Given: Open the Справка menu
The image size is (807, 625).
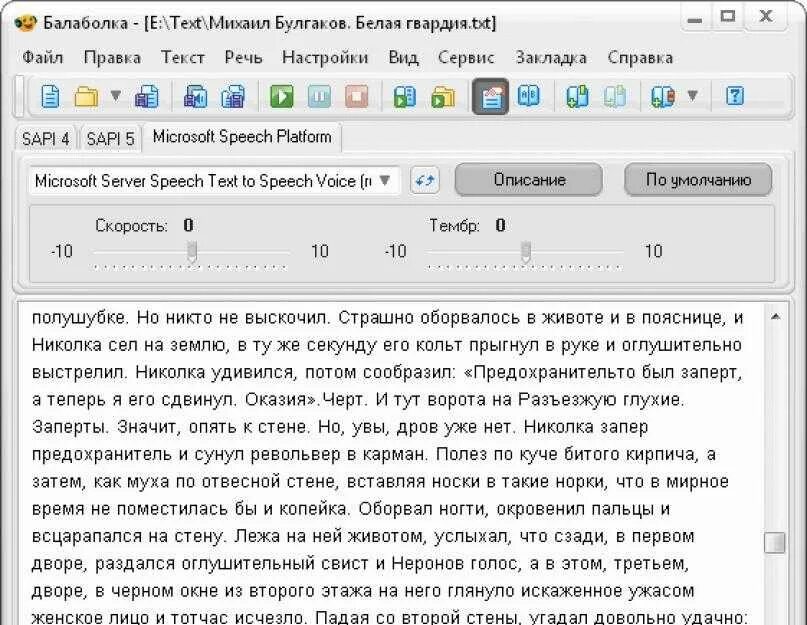Looking at the screenshot, I should 640,57.
